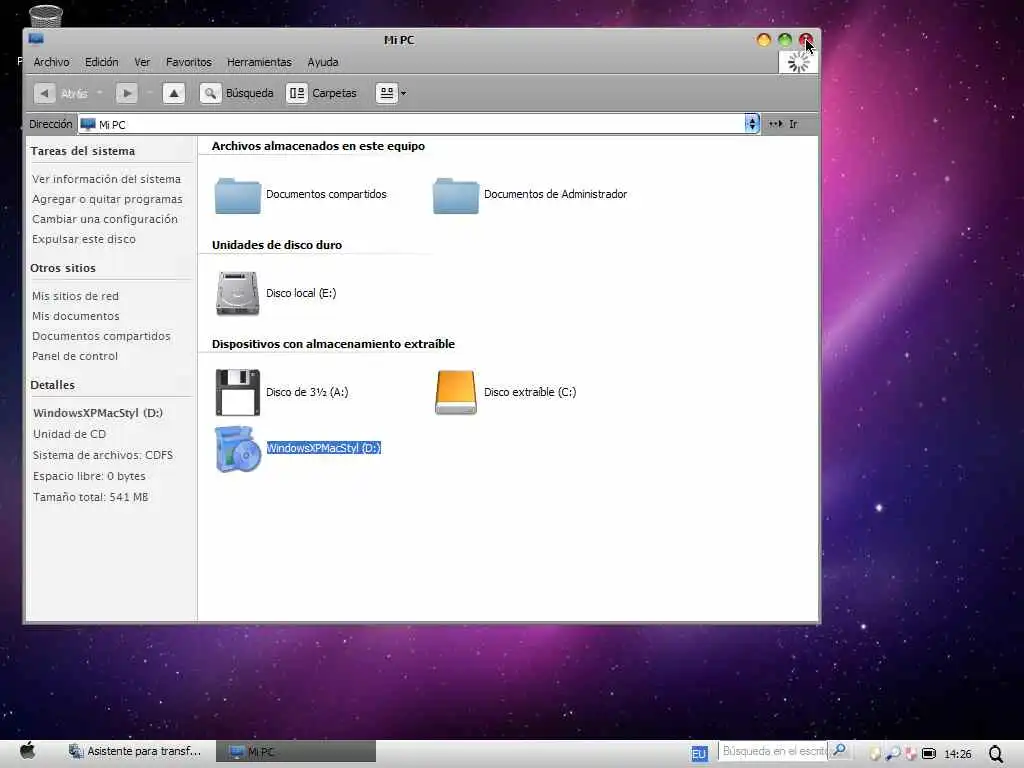The height and width of the screenshot is (768, 1024).
Task: Click Cambiar una configuración link
Action: click(104, 219)
